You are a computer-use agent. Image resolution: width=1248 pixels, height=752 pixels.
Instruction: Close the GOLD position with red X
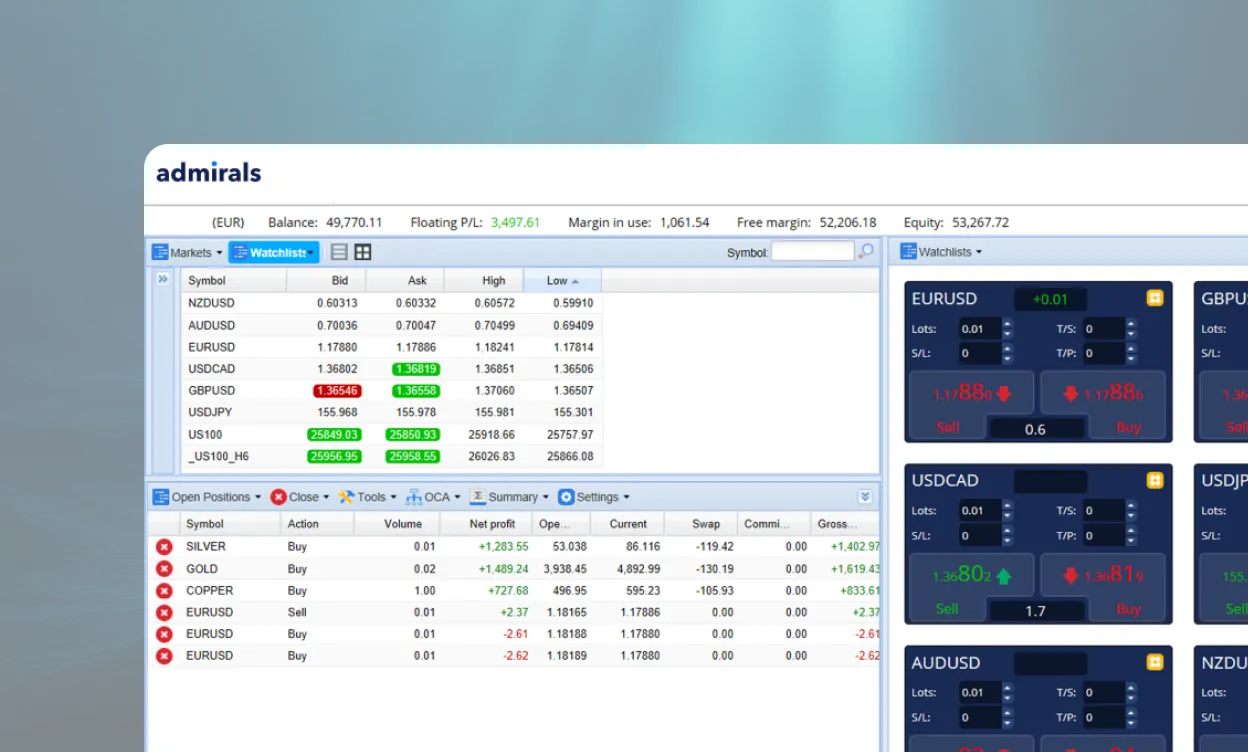click(x=164, y=569)
